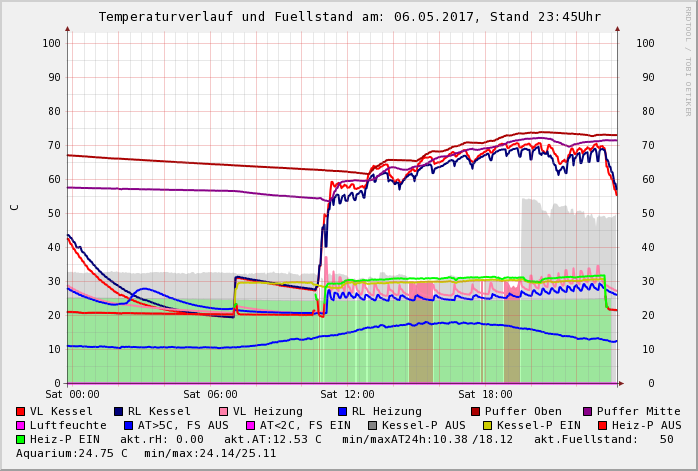Click the Sat 06:00 time axis label

[x=210, y=395]
